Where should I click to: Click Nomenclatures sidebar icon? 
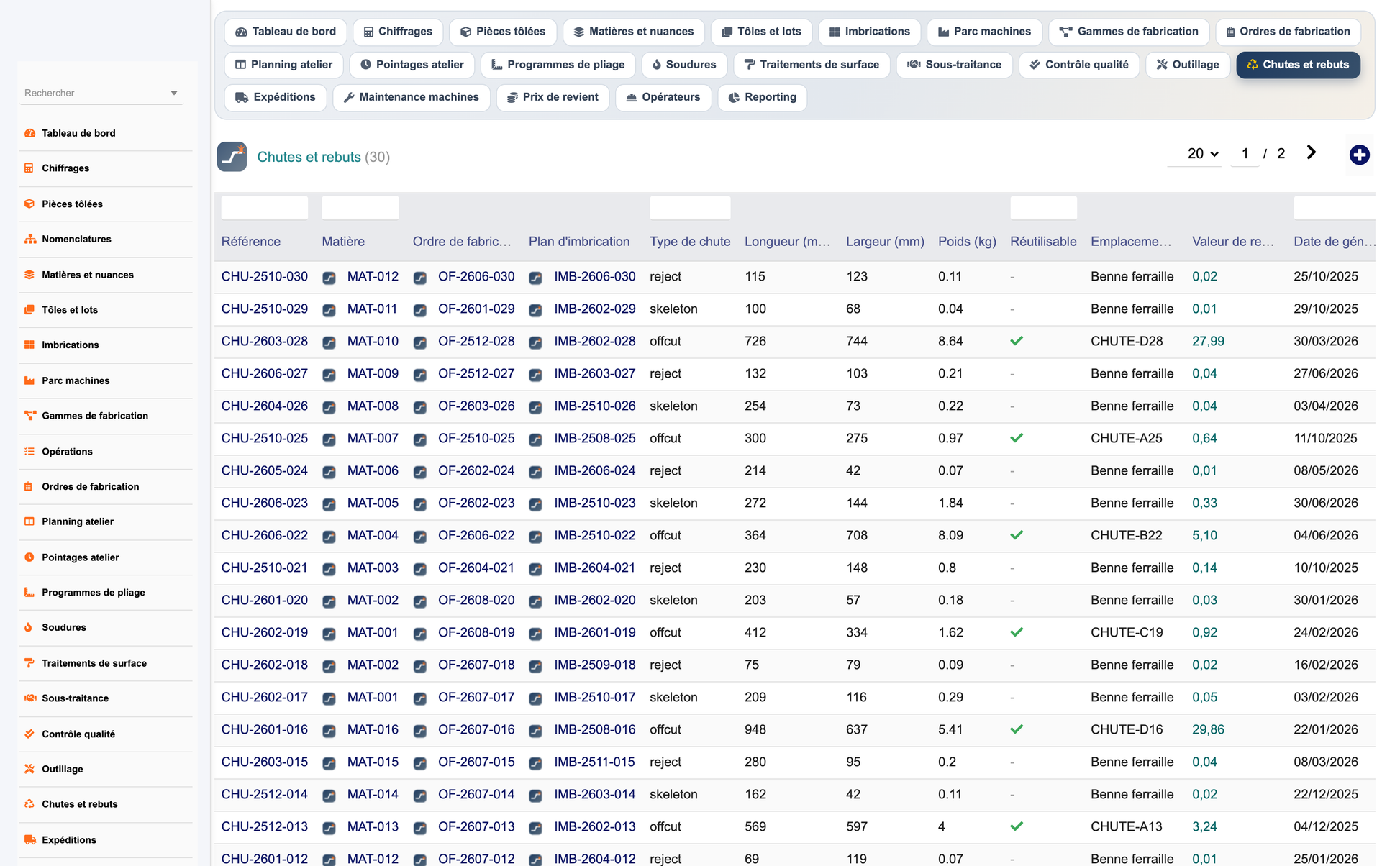pyautogui.click(x=29, y=239)
